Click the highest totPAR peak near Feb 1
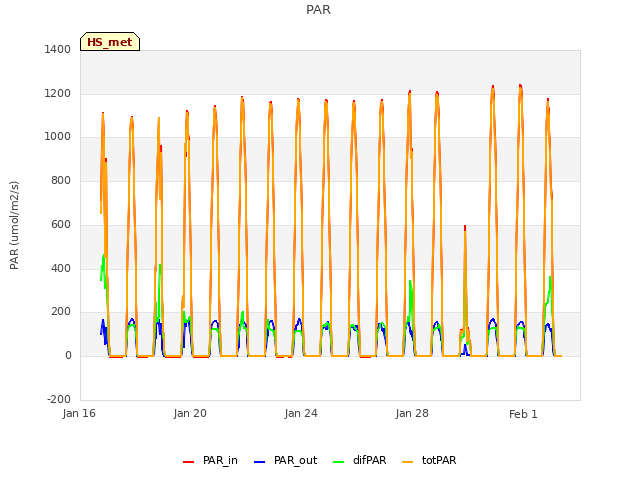Screen dimensions: 640x480 pyautogui.click(x=520, y=86)
